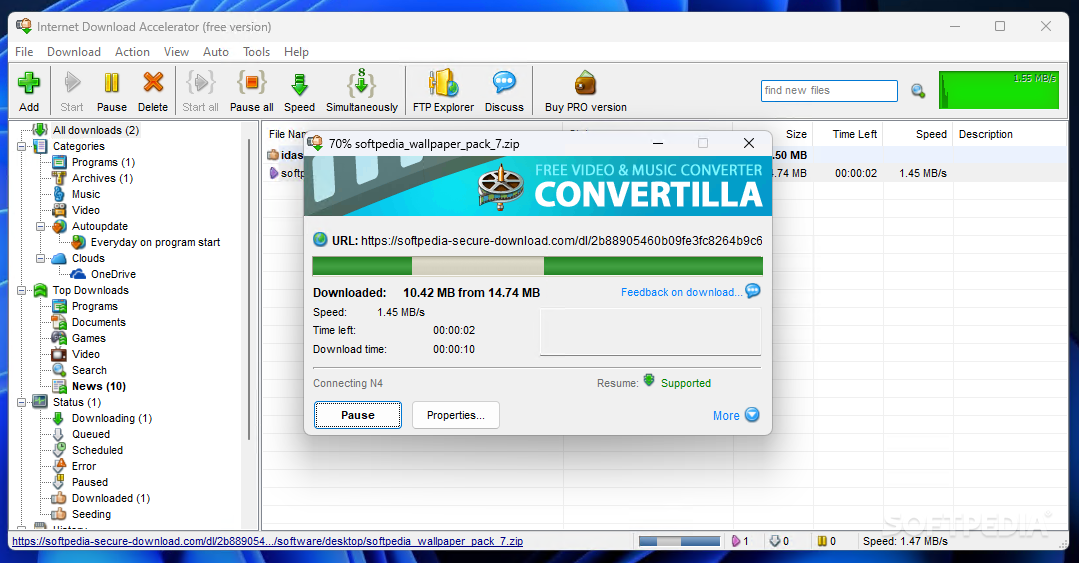Click the status bar download URL link
Image resolution: width=1079 pixels, height=563 pixels.
pos(267,541)
